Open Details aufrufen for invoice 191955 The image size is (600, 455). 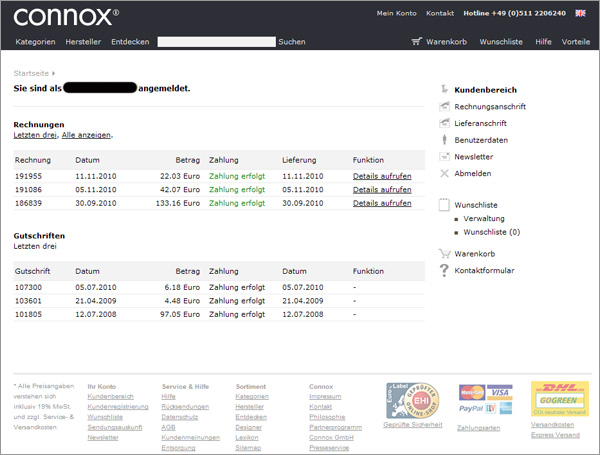382,176
